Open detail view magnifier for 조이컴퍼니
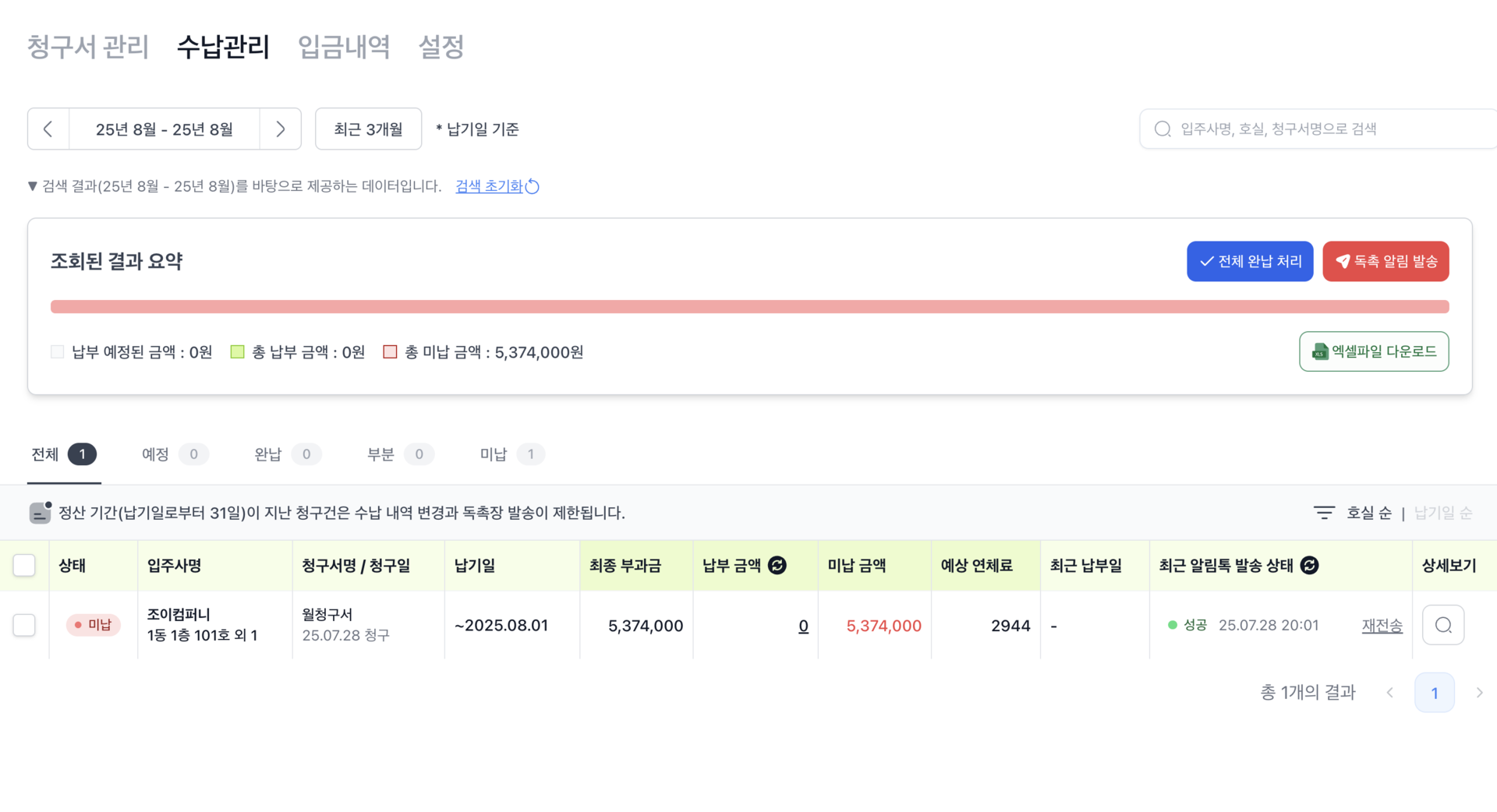The width and height of the screenshot is (1497, 812). click(x=1443, y=625)
